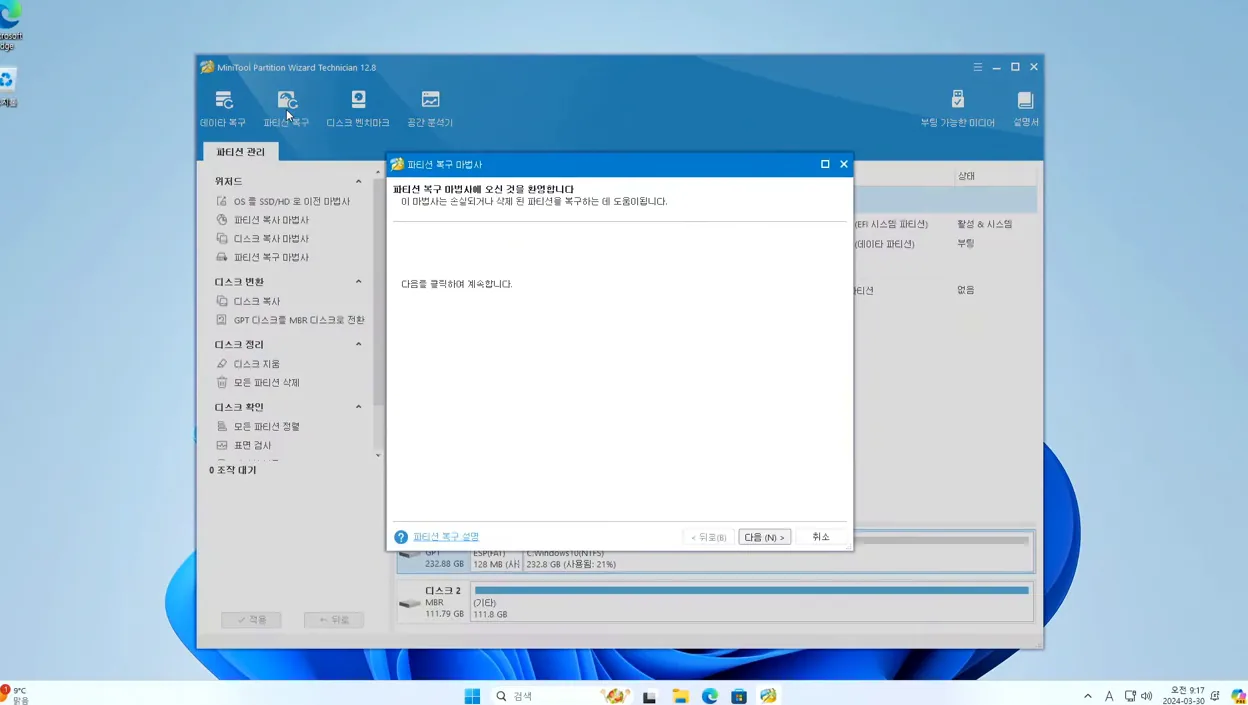Start 파티션 복사 마법사 in sidebar

pyautogui.click(x=263, y=220)
